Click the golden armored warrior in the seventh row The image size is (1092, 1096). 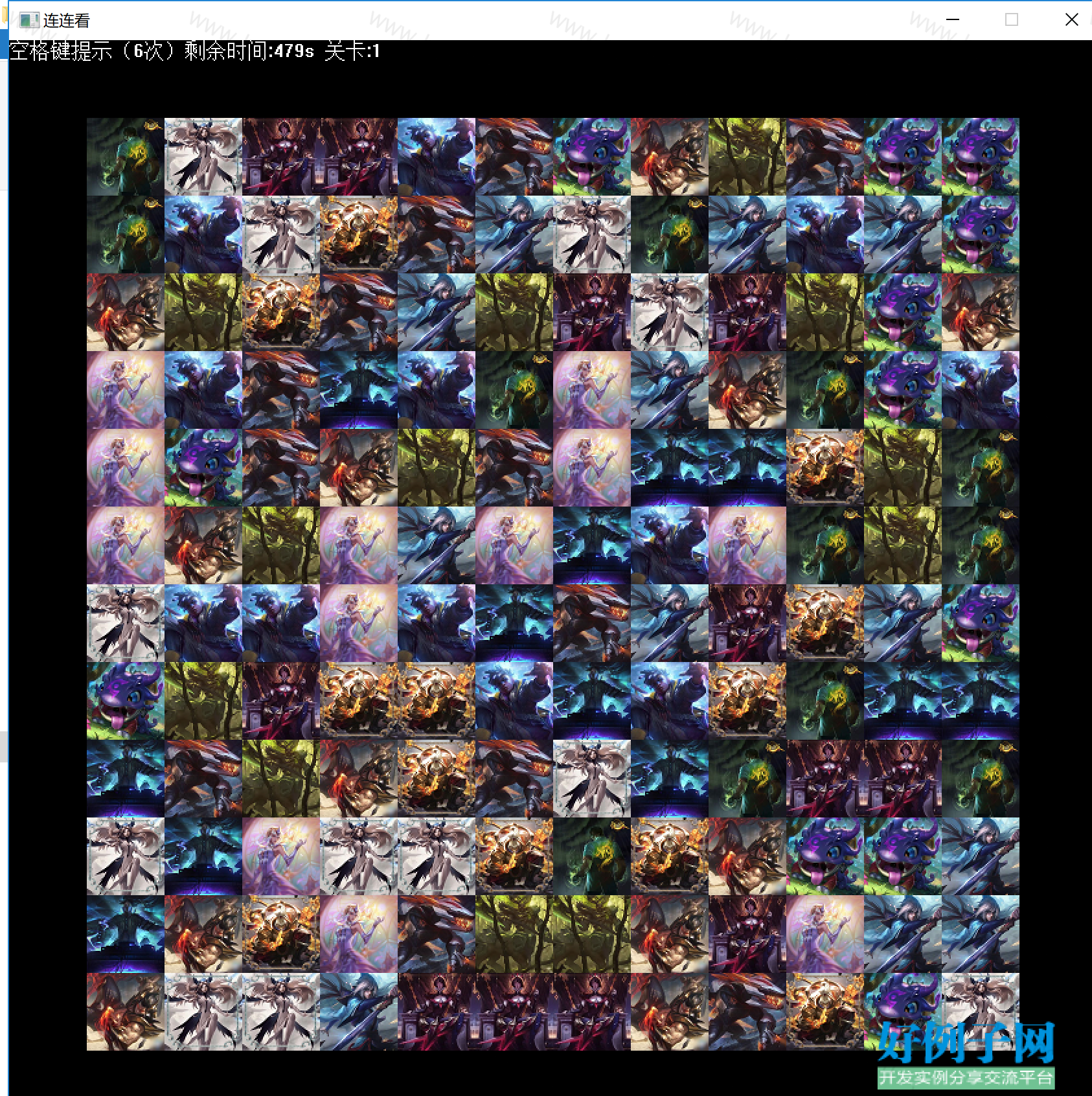pos(825,623)
